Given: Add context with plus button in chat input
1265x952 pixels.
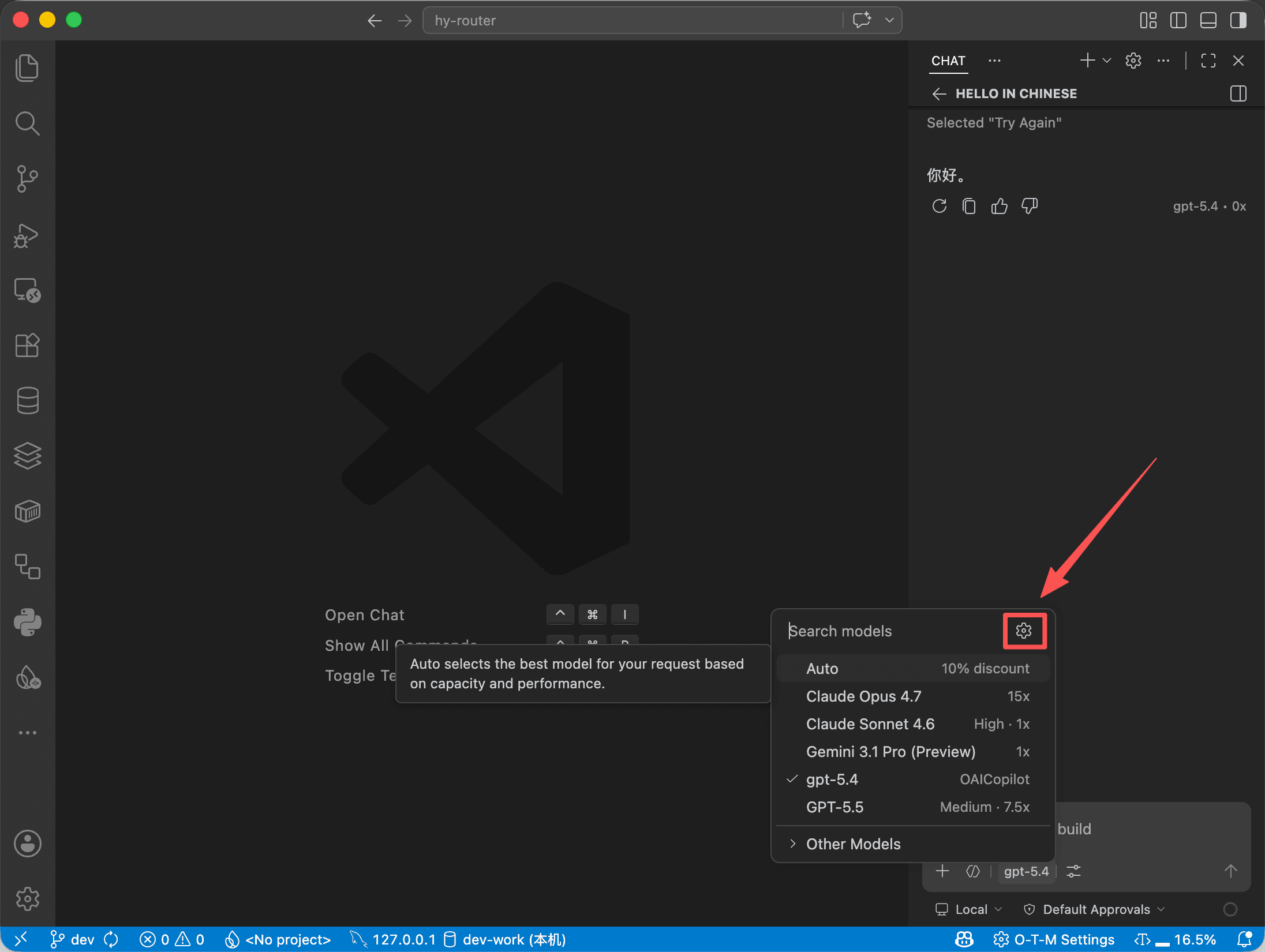Looking at the screenshot, I should pyautogui.click(x=942, y=871).
